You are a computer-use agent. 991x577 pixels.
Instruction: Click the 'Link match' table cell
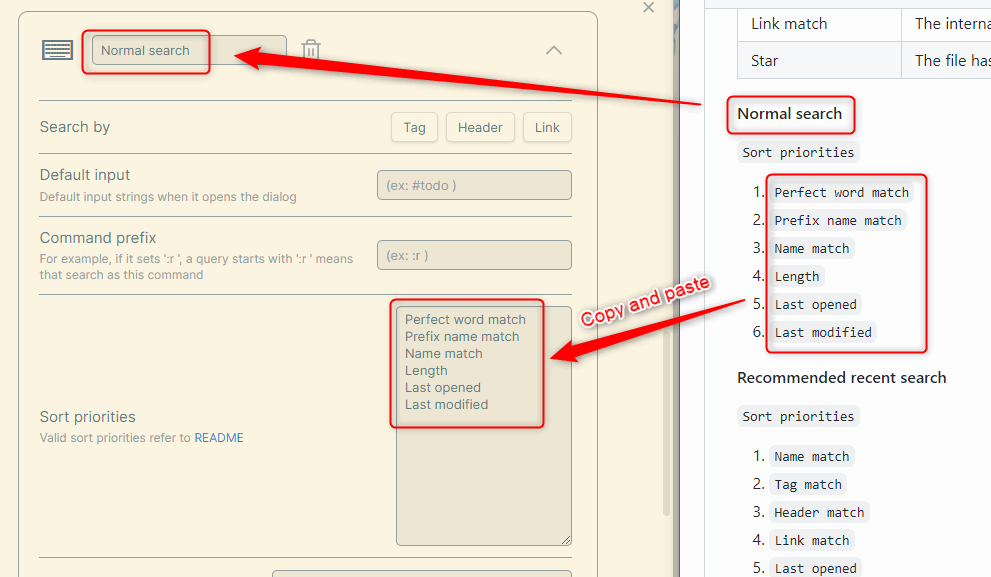coord(819,24)
